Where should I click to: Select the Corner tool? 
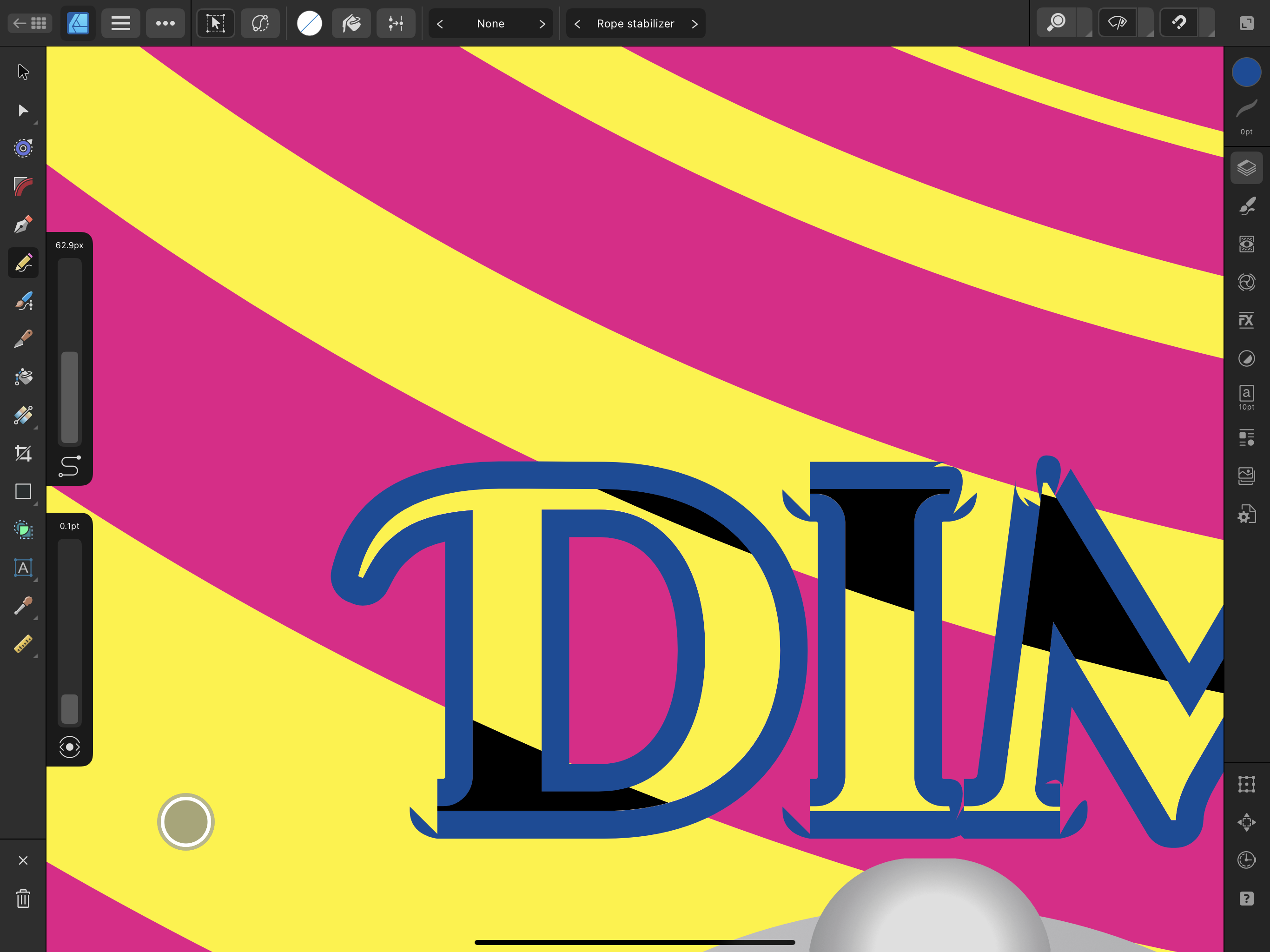coord(23,186)
